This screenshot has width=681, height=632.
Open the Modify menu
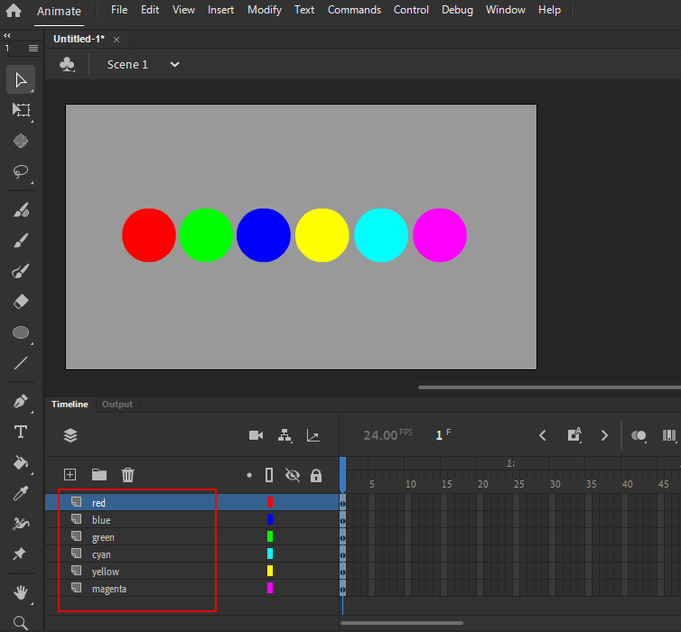(x=264, y=10)
